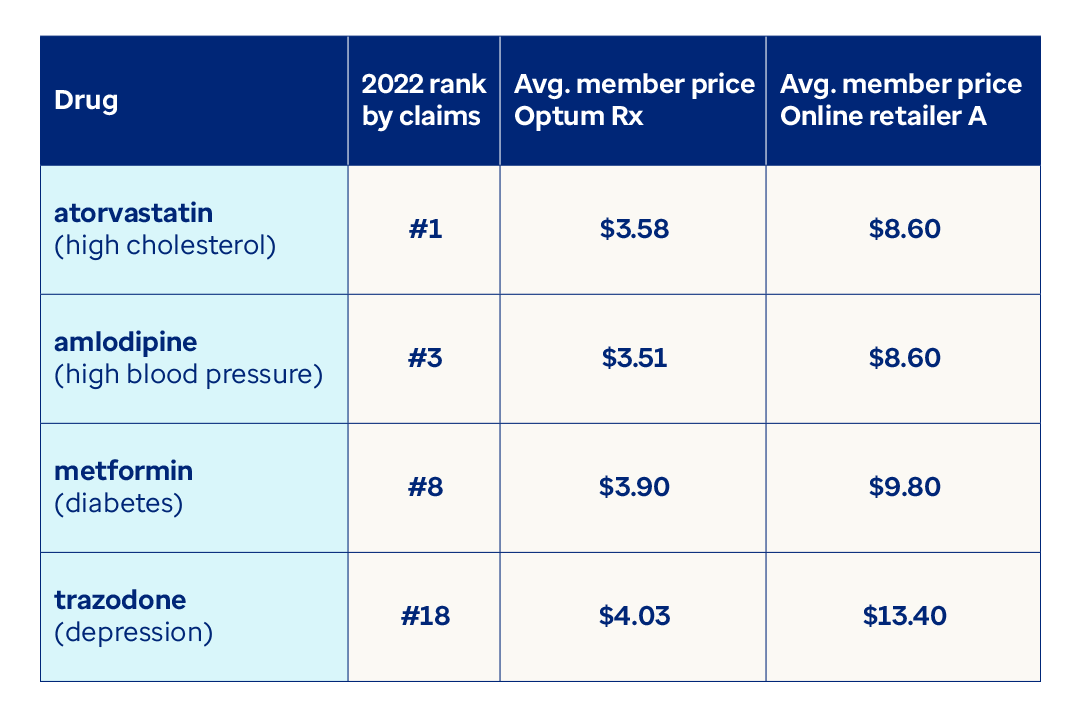Select the #8 rank cell
The height and width of the screenshot is (720, 1080).
coord(425,487)
